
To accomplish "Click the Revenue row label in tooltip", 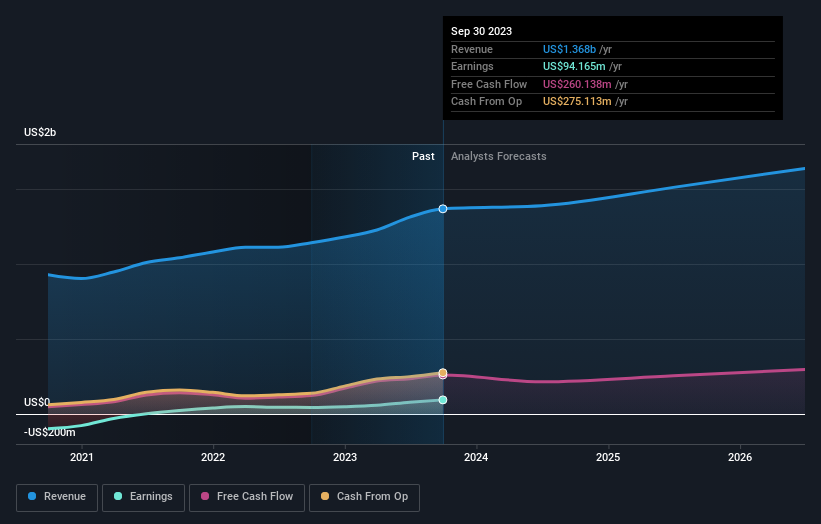I will click(472, 49).
